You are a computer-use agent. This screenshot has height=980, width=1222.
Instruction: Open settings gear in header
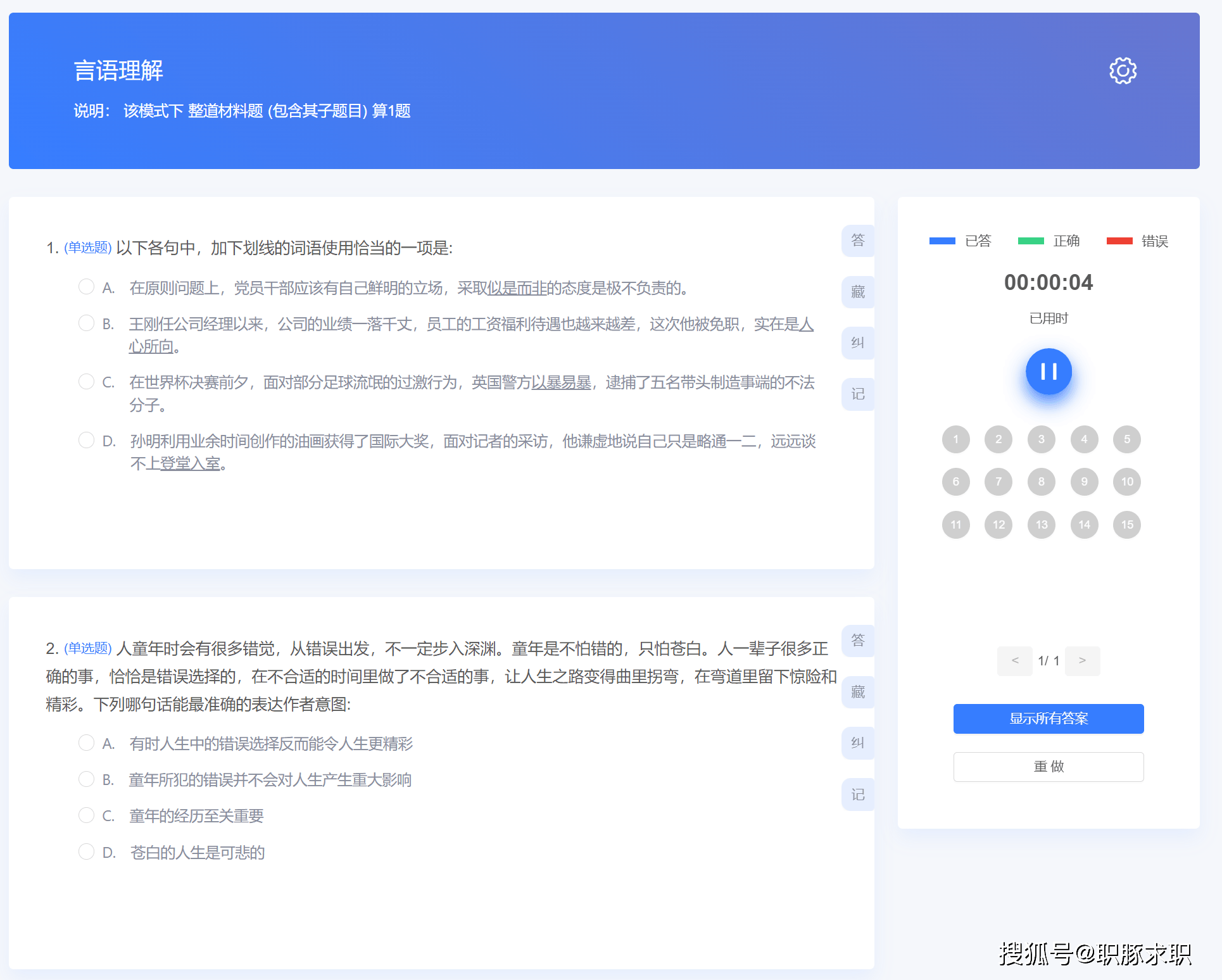tap(1123, 71)
